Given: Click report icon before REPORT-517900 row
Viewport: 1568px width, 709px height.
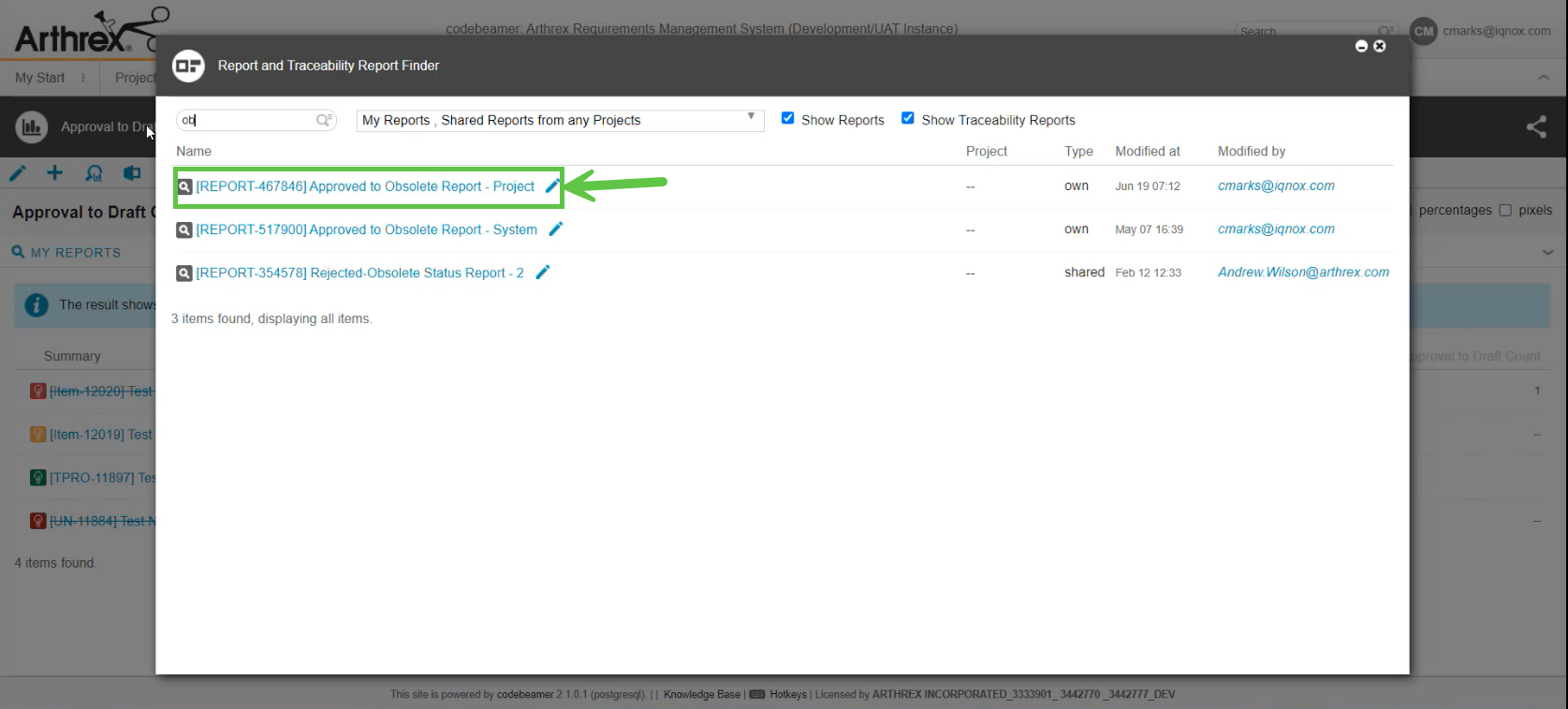Looking at the screenshot, I should (184, 229).
